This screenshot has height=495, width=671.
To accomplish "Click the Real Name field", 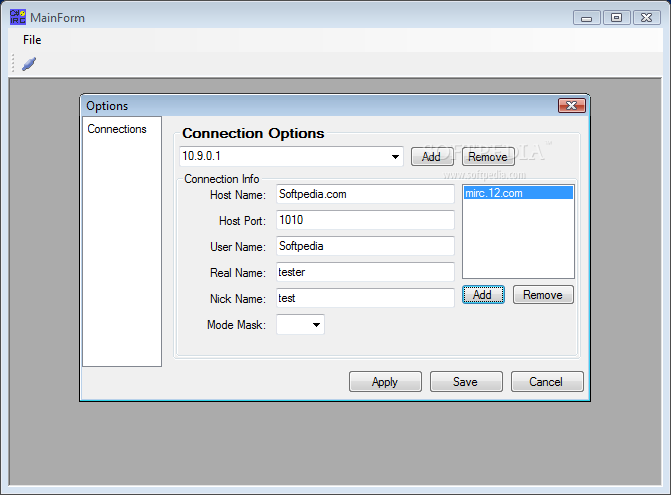I will click(365, 272).
